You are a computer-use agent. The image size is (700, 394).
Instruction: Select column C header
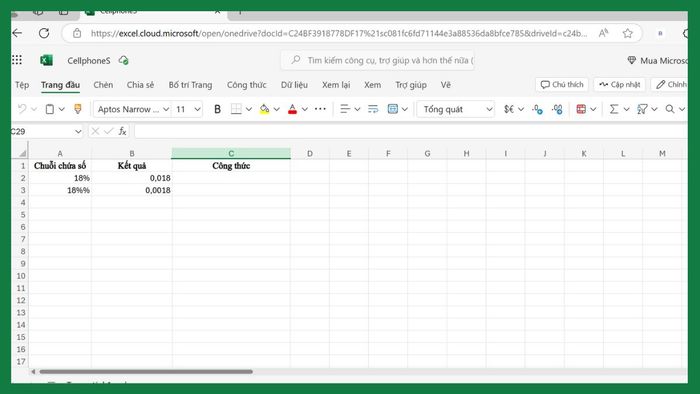(x=231, y=153)
